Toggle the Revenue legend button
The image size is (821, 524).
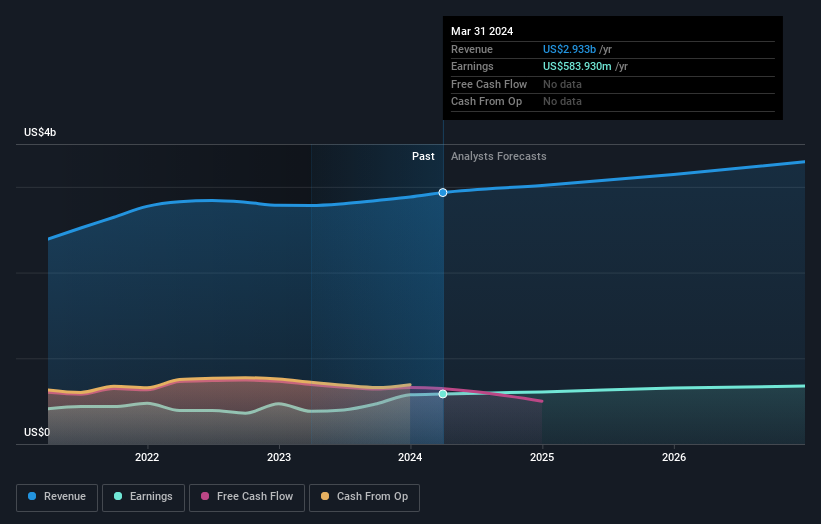(x=57, y=497)
